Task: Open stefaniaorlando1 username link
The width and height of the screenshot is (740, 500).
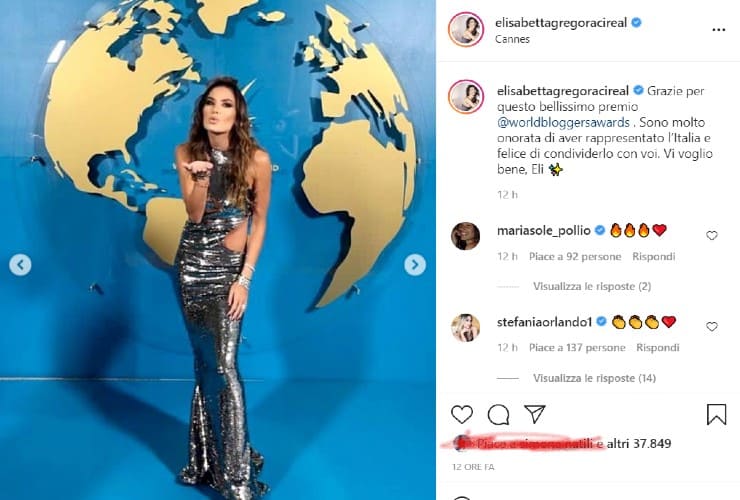Action: click(544, 322)
